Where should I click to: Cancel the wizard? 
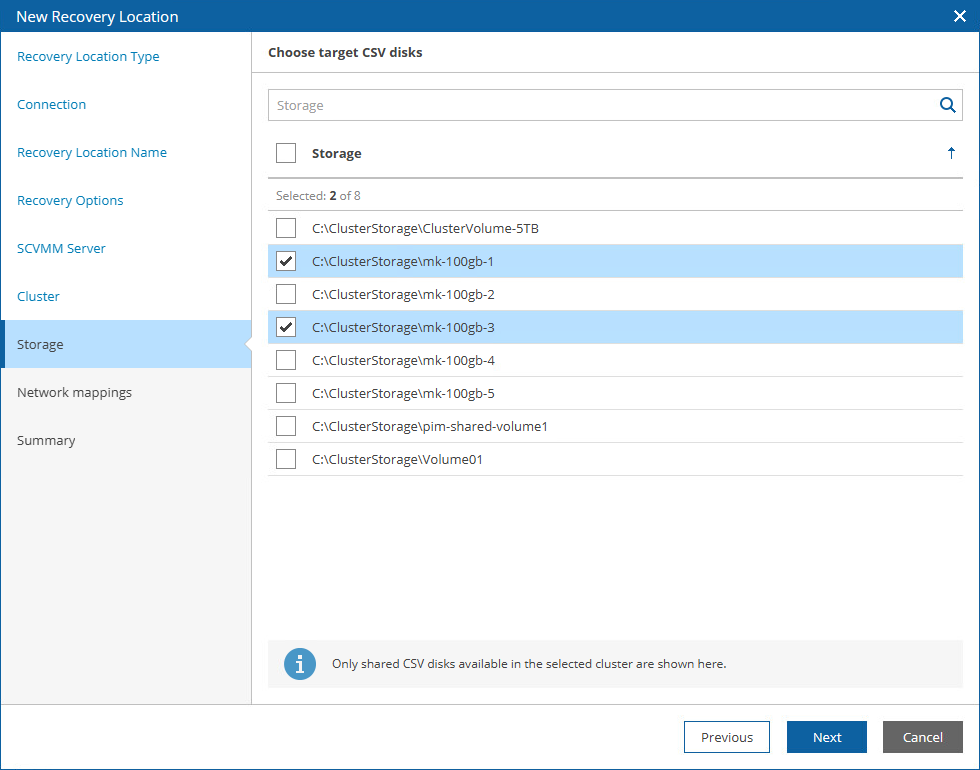point(922,737)
